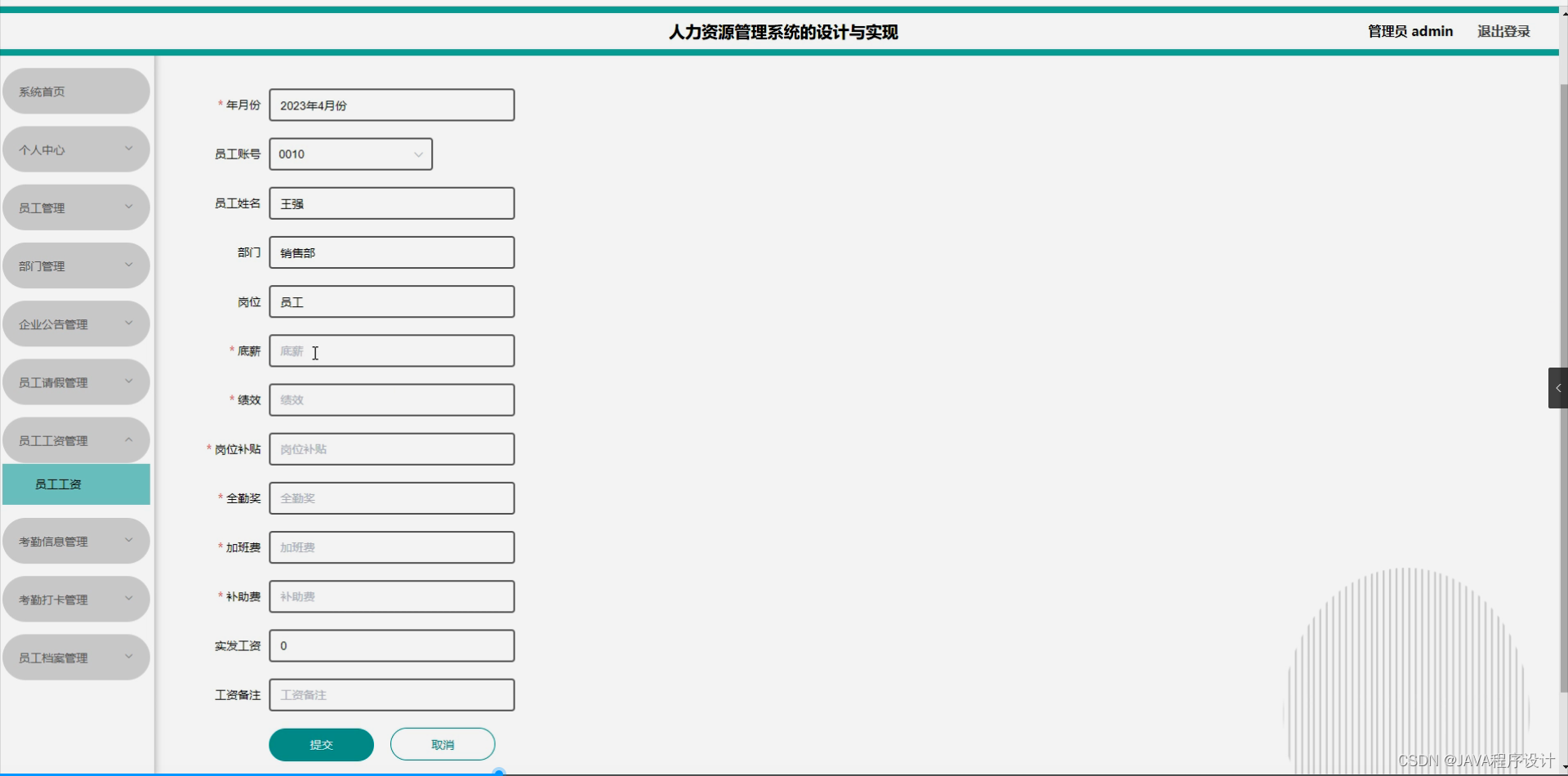Focus the 绩效 input field
Image resolution: width=1568 pixels, height=776 pixels.
pos(392,400)
